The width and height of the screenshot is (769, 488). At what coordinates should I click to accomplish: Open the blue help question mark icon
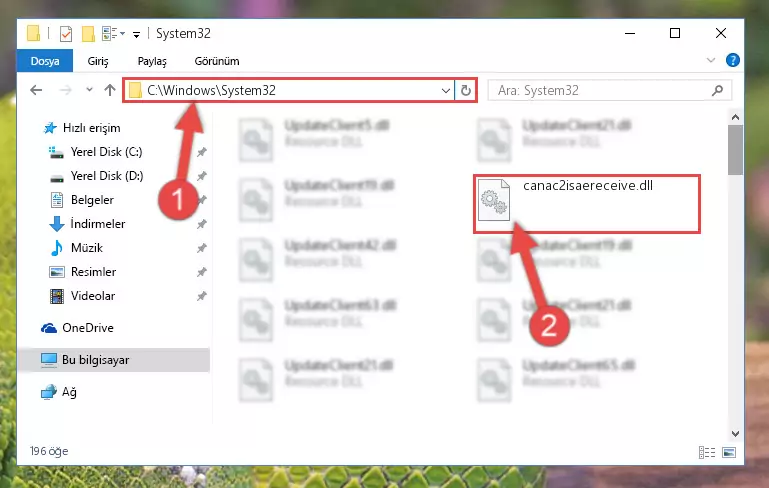733,60
